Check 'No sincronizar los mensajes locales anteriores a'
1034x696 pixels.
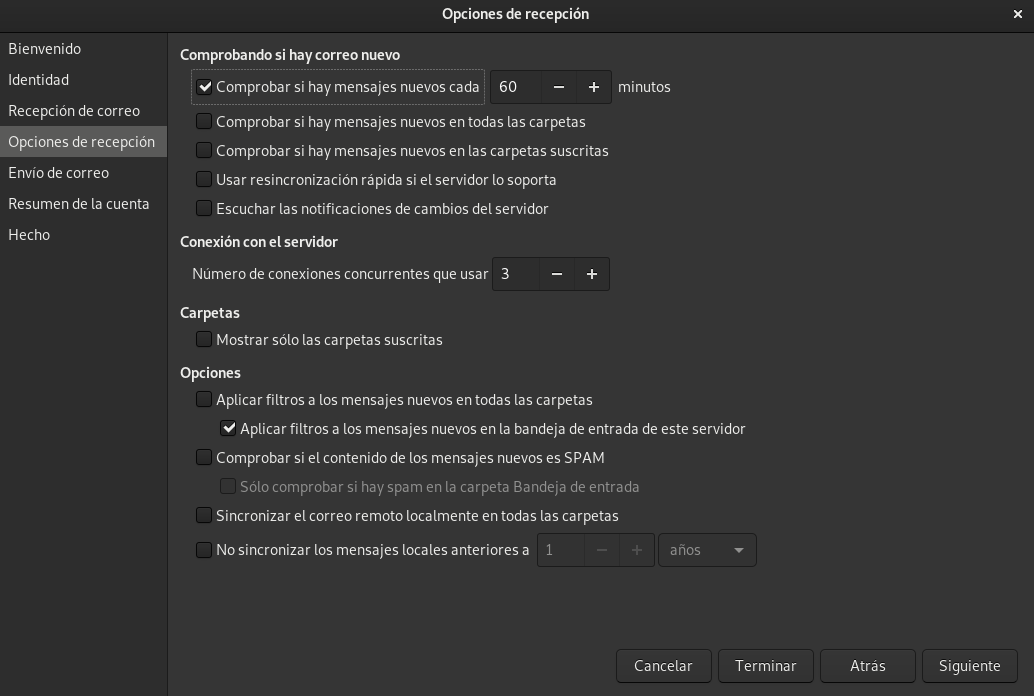(204, 550)
